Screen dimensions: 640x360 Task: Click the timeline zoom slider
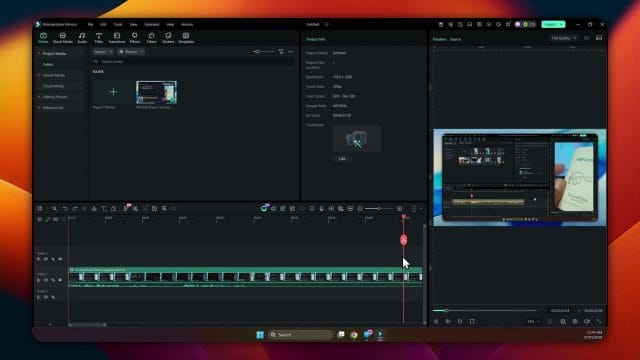379,209
